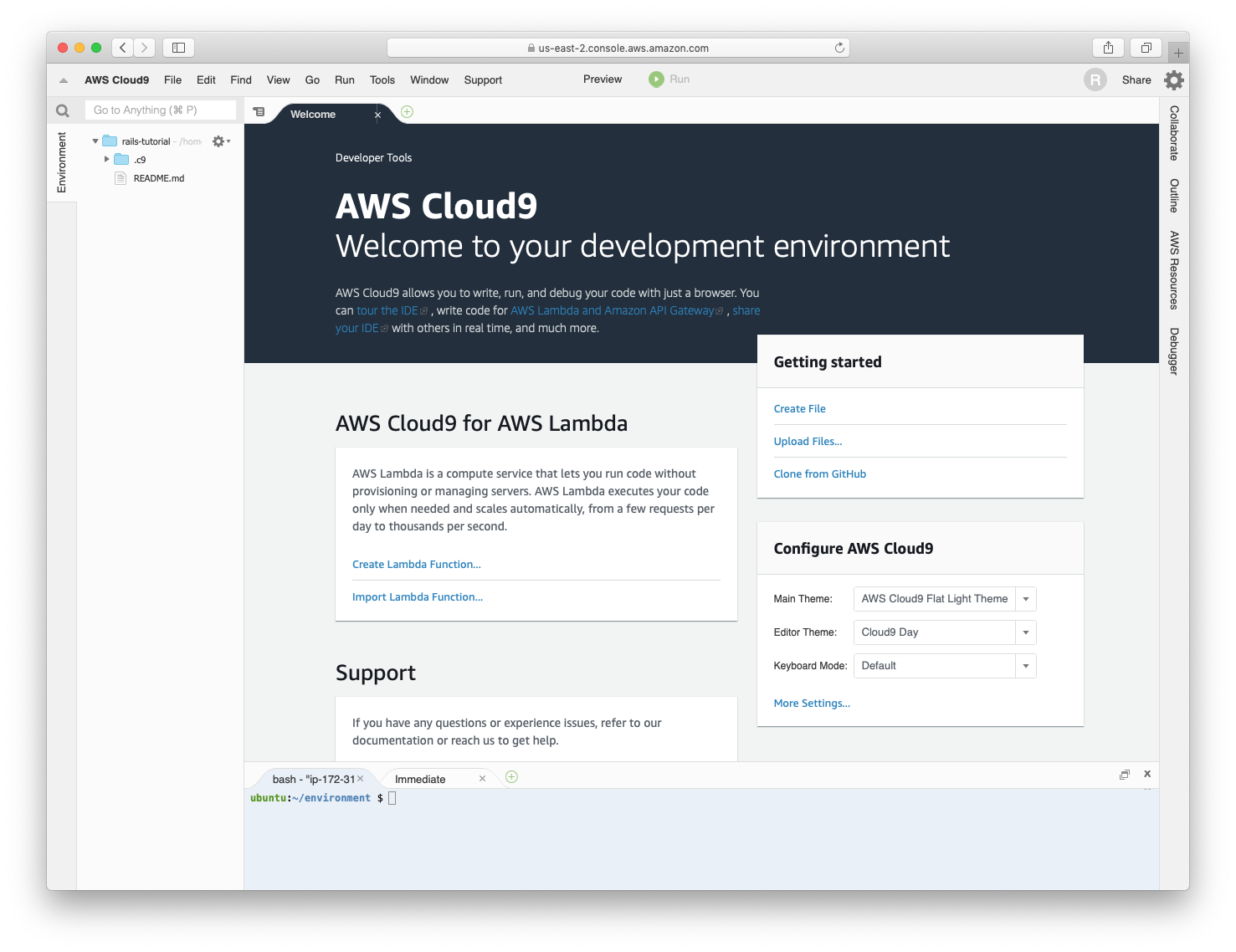Click the green Run play icon
Screen dimensions: 1236x952
coord(656,79)
